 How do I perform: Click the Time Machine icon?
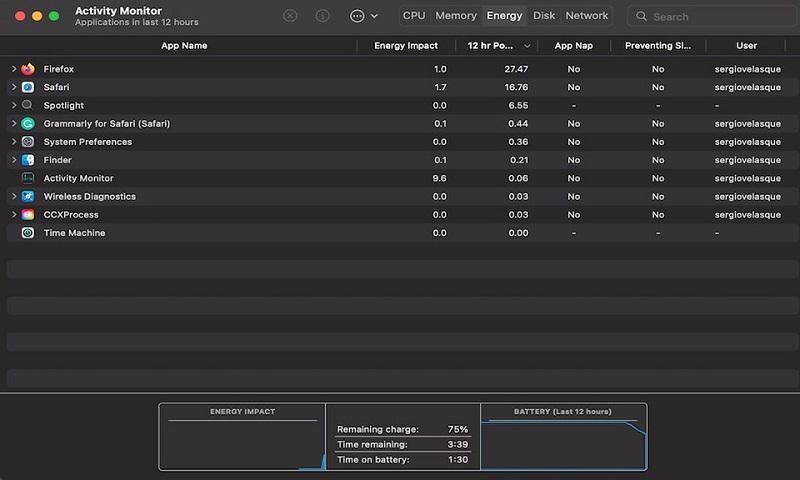coord(28,233)
